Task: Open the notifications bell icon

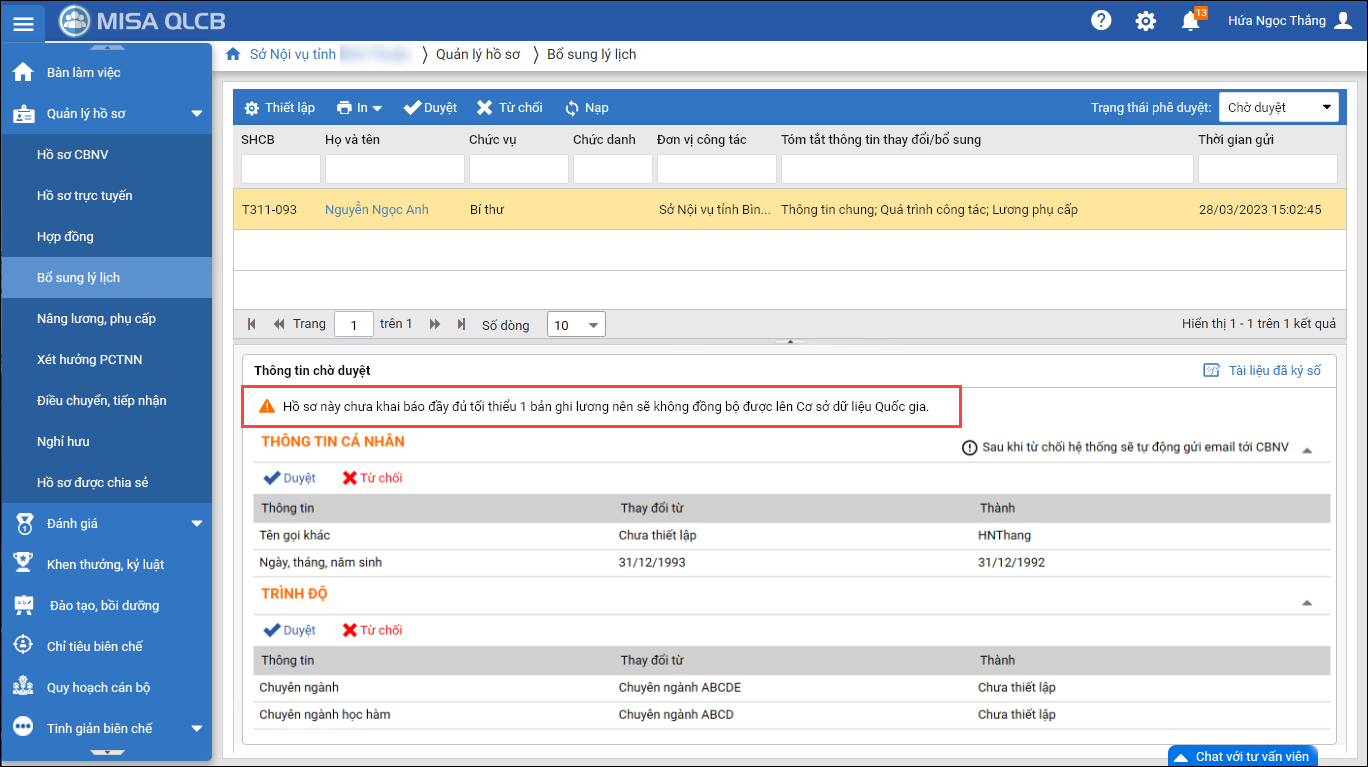Action: 1190,21
